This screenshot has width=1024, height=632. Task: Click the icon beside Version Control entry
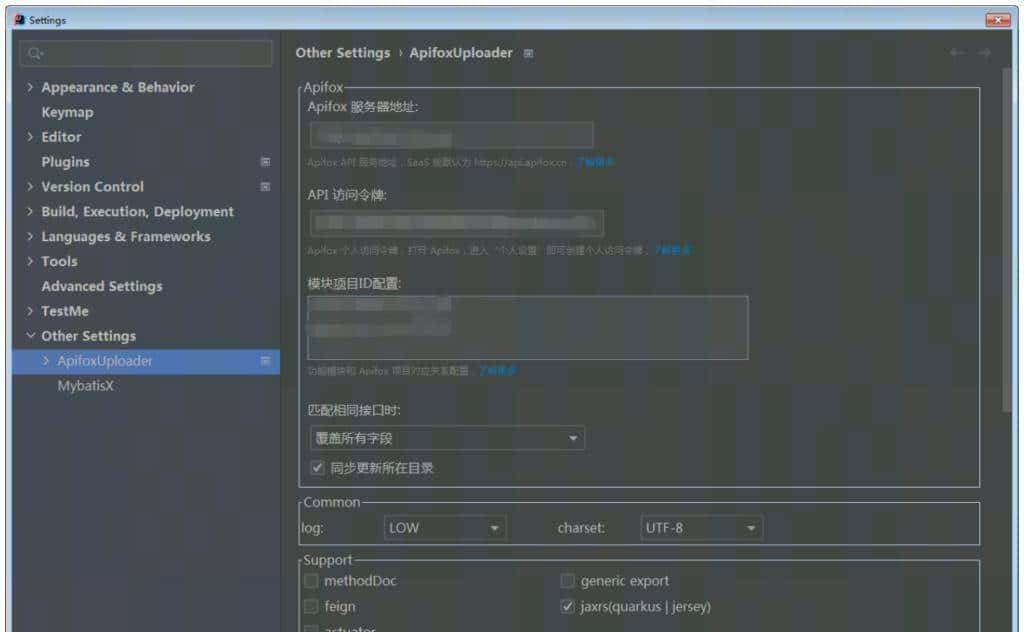[x=265, y=186]
